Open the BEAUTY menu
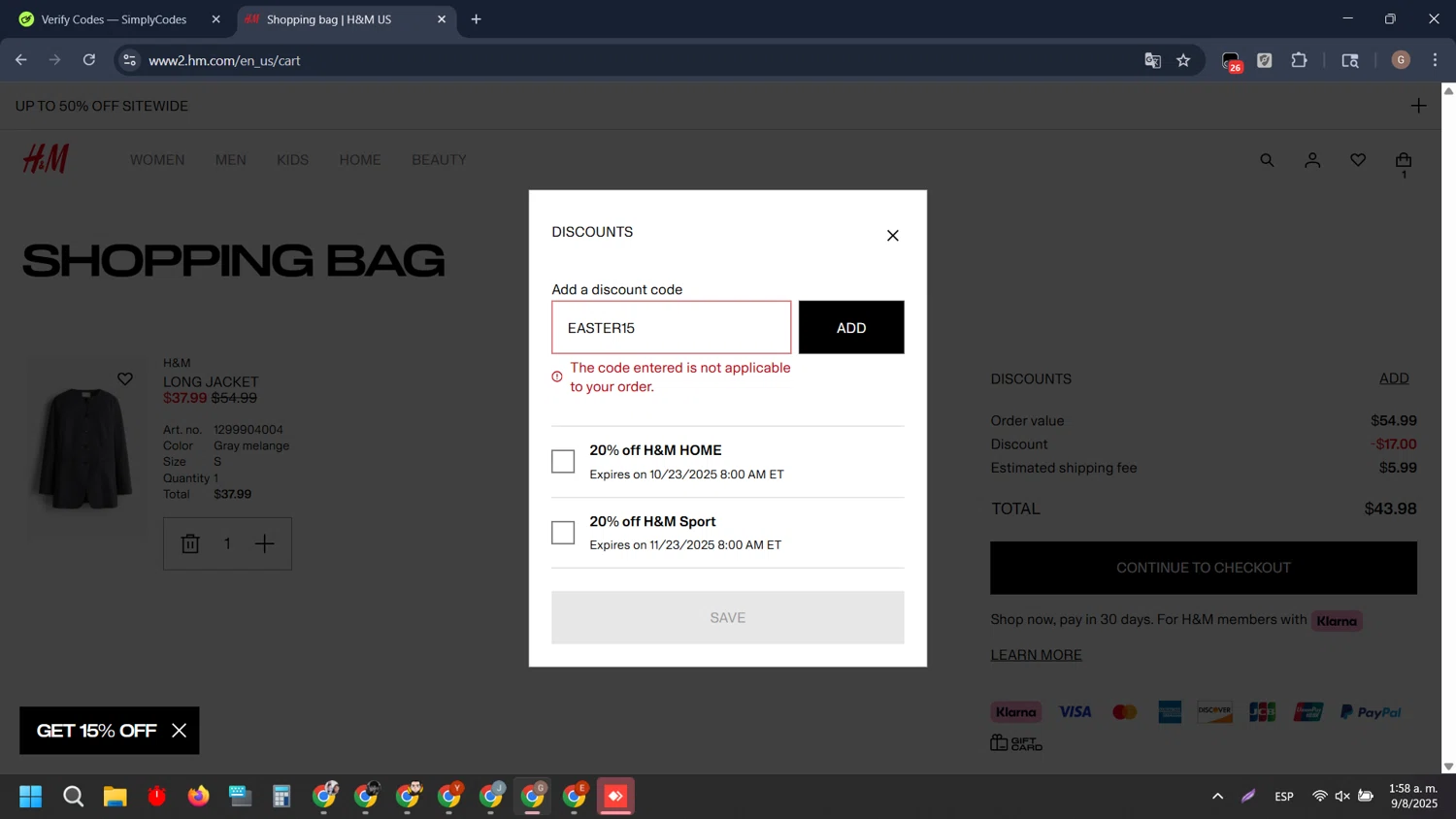 439,160
